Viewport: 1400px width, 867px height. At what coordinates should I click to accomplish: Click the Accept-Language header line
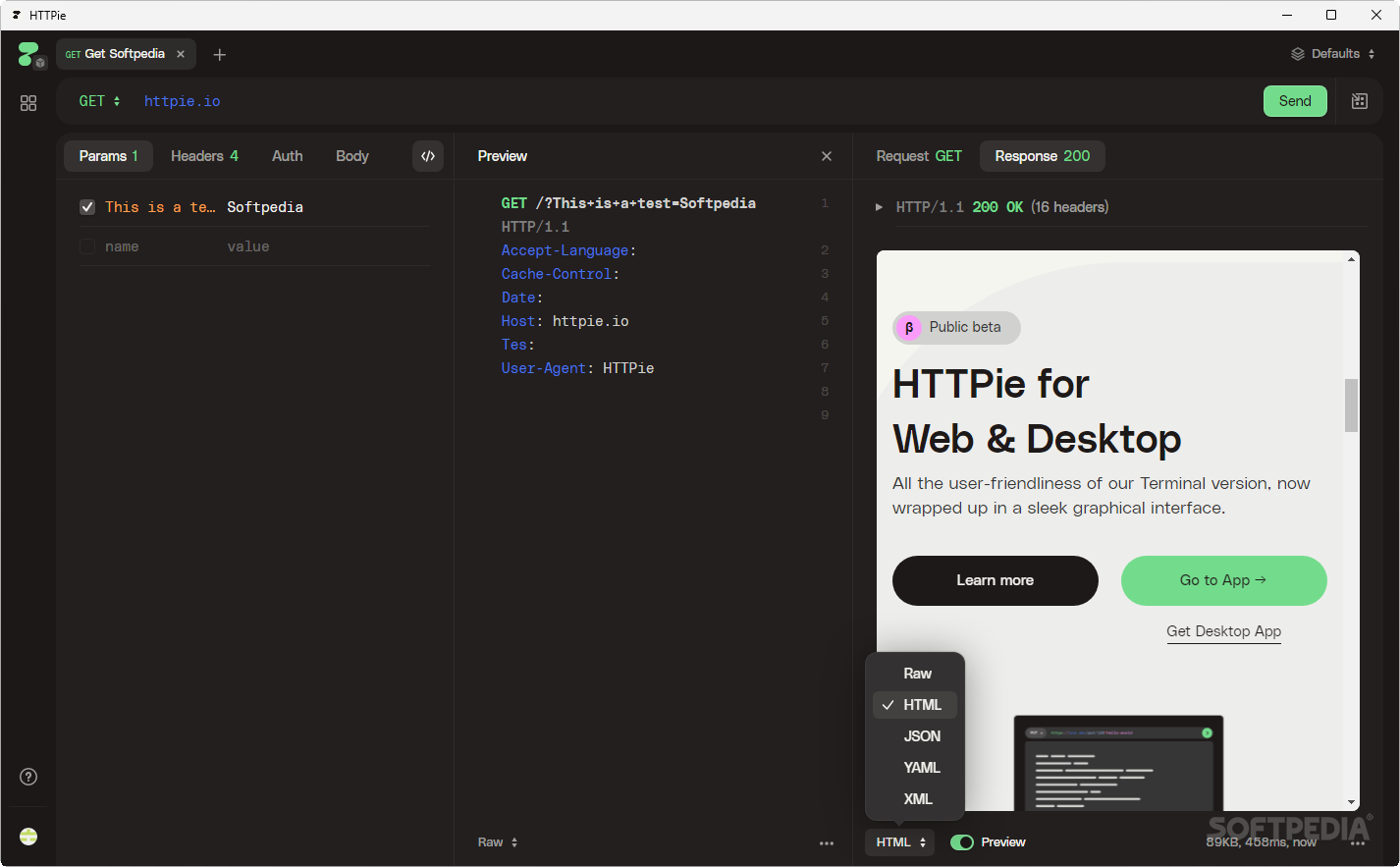click(x=568, y=250)
